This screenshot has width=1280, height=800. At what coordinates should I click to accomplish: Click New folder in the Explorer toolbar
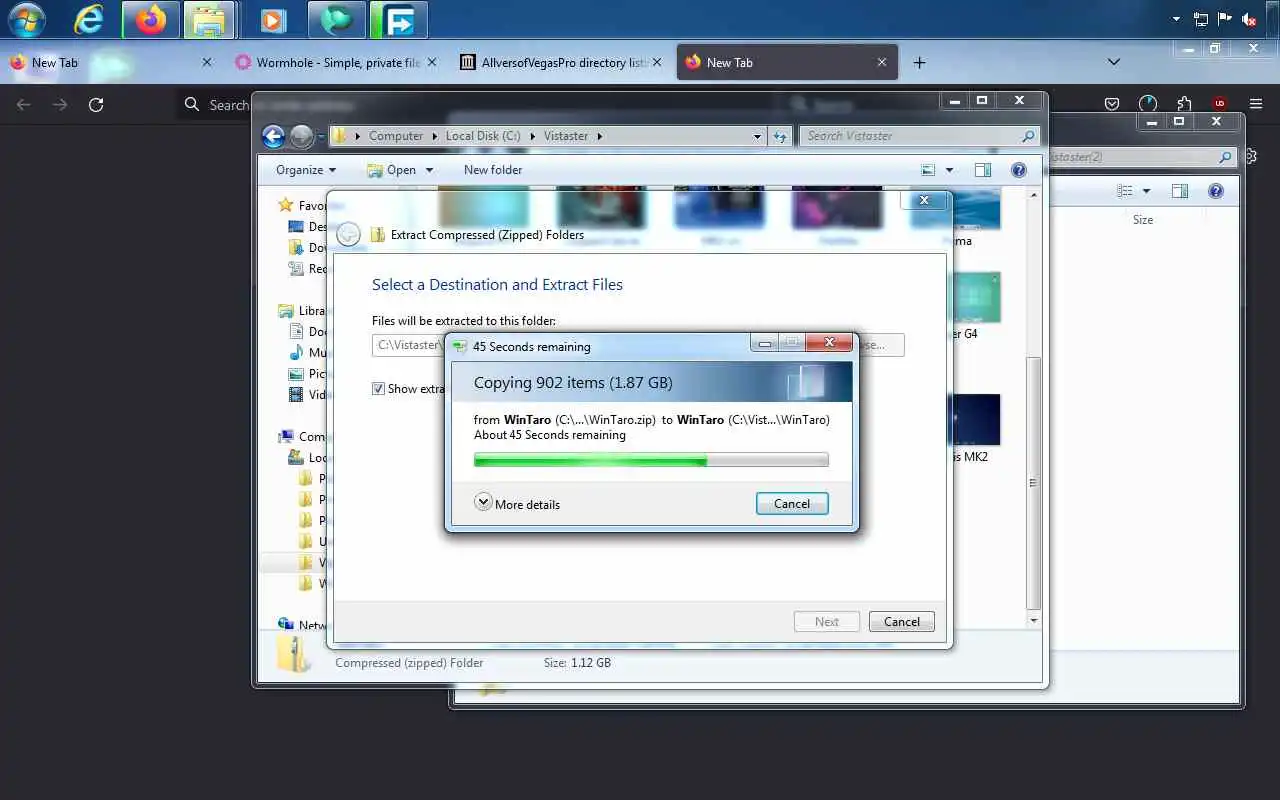point(493,170)
